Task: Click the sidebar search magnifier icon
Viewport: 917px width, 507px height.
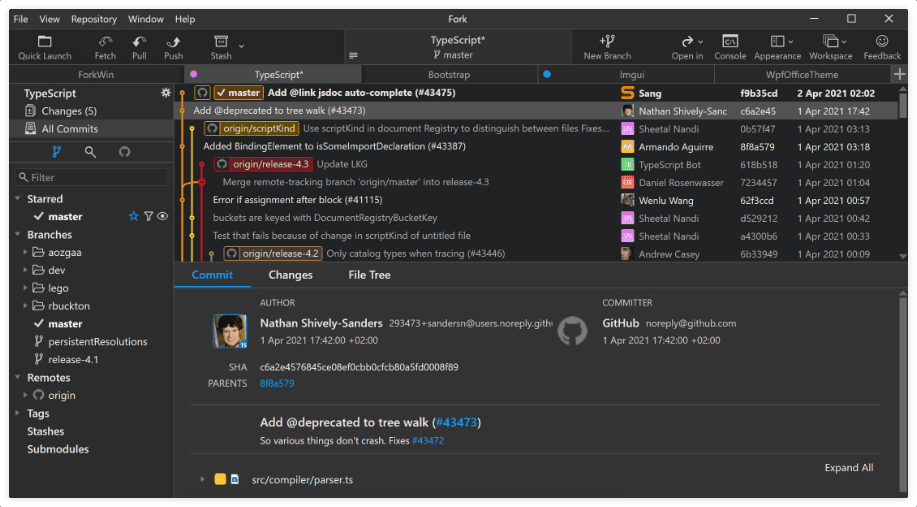Action: point(90,152)
